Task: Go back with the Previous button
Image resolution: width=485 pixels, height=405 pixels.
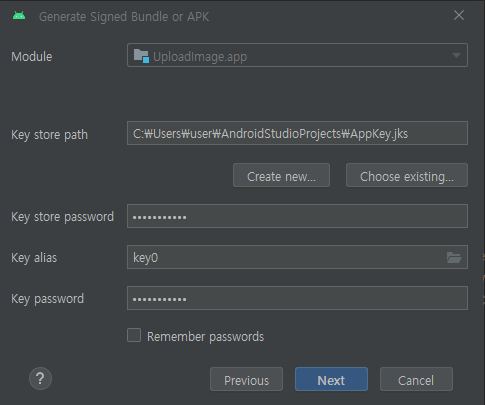Action: click(246, 379)
